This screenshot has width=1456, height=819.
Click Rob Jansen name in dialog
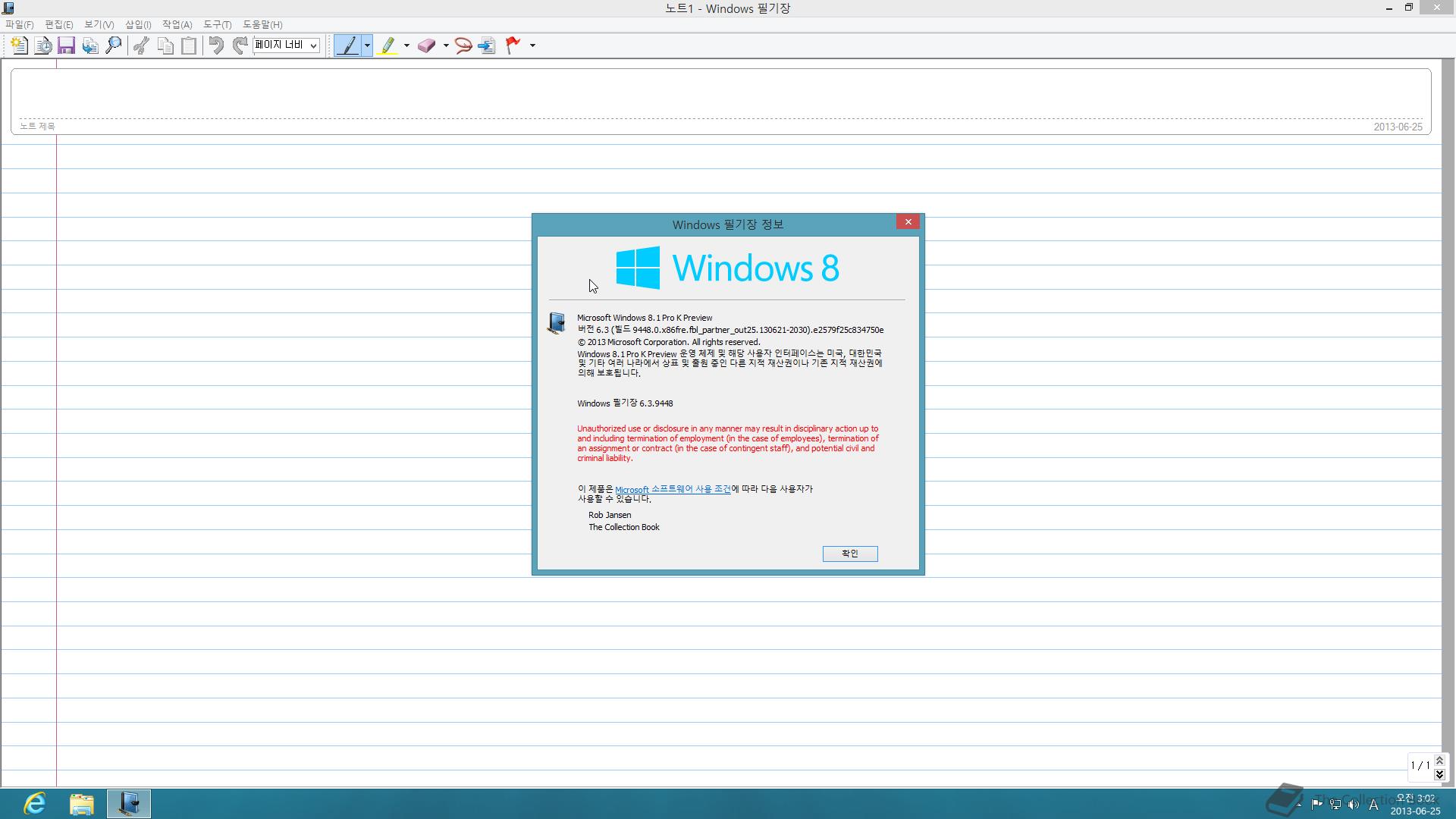[x=610, y=515]
